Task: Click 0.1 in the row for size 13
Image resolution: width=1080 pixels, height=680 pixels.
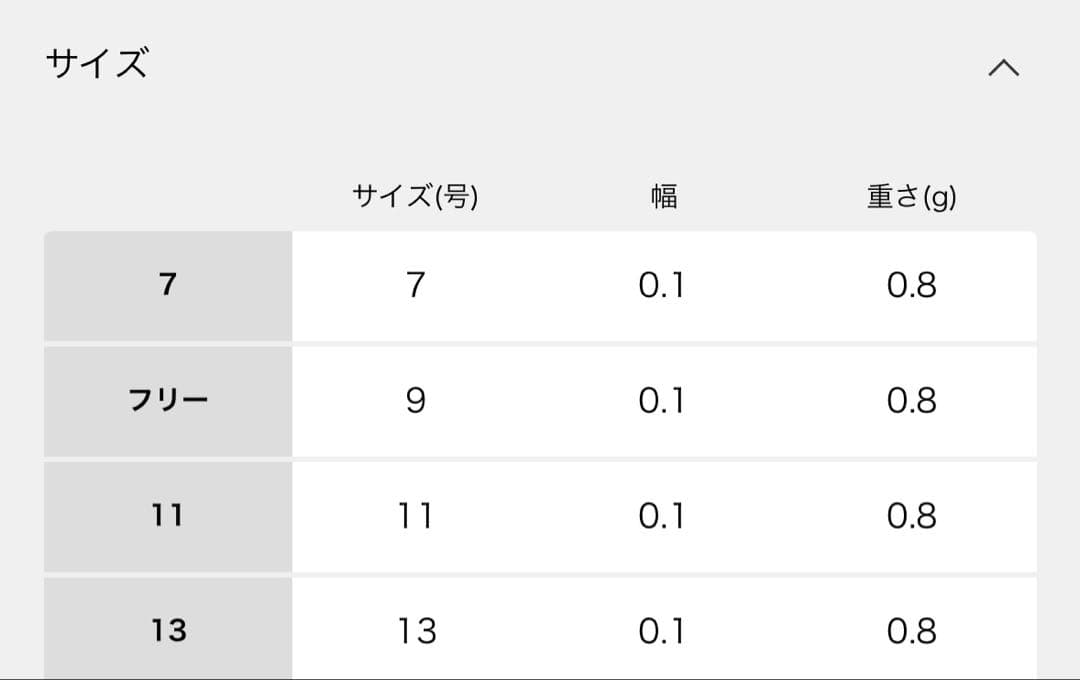Action: coord(662,630)
